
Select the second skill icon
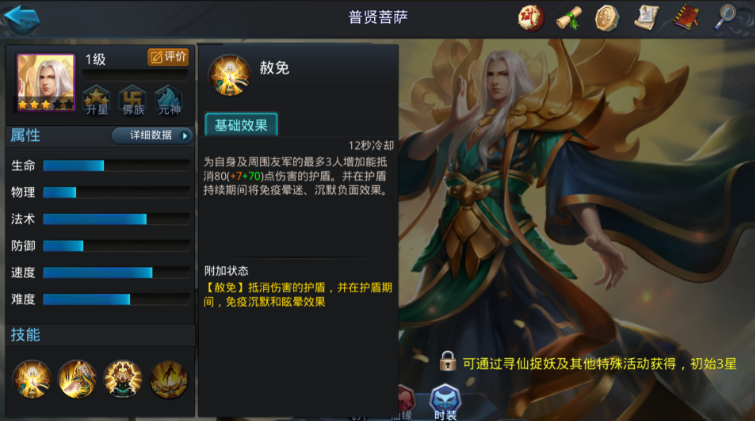77,379
